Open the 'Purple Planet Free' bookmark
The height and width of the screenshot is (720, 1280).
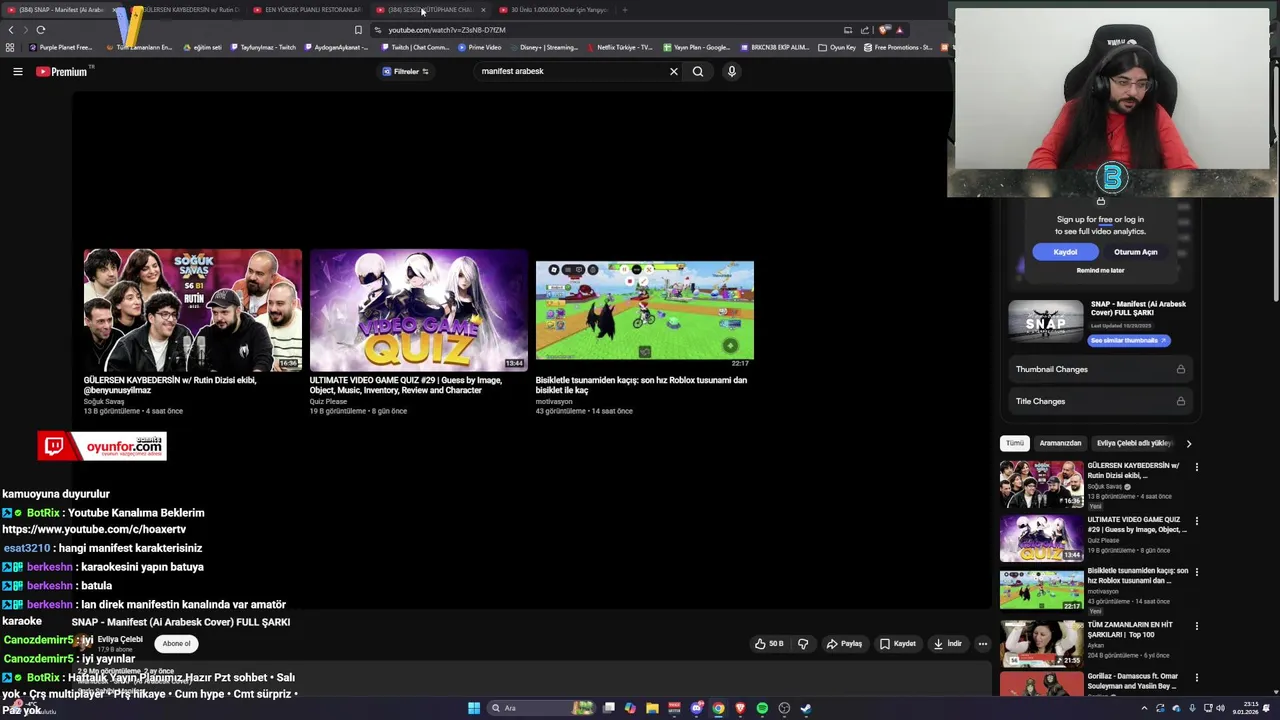click(61, 47)
